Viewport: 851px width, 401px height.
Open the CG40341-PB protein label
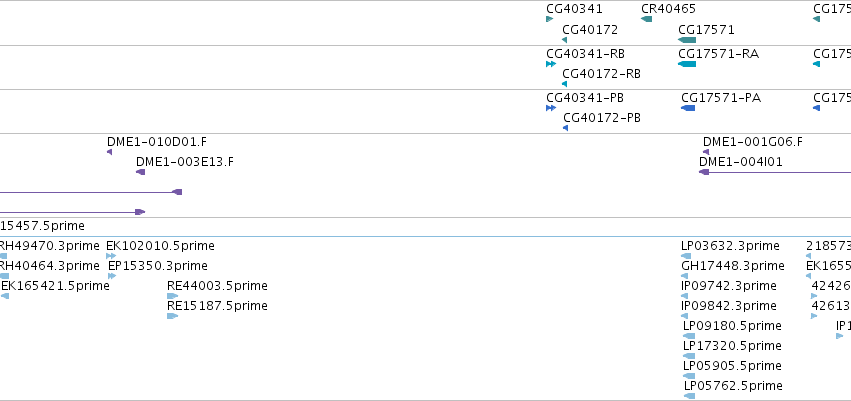pos(585,98)
